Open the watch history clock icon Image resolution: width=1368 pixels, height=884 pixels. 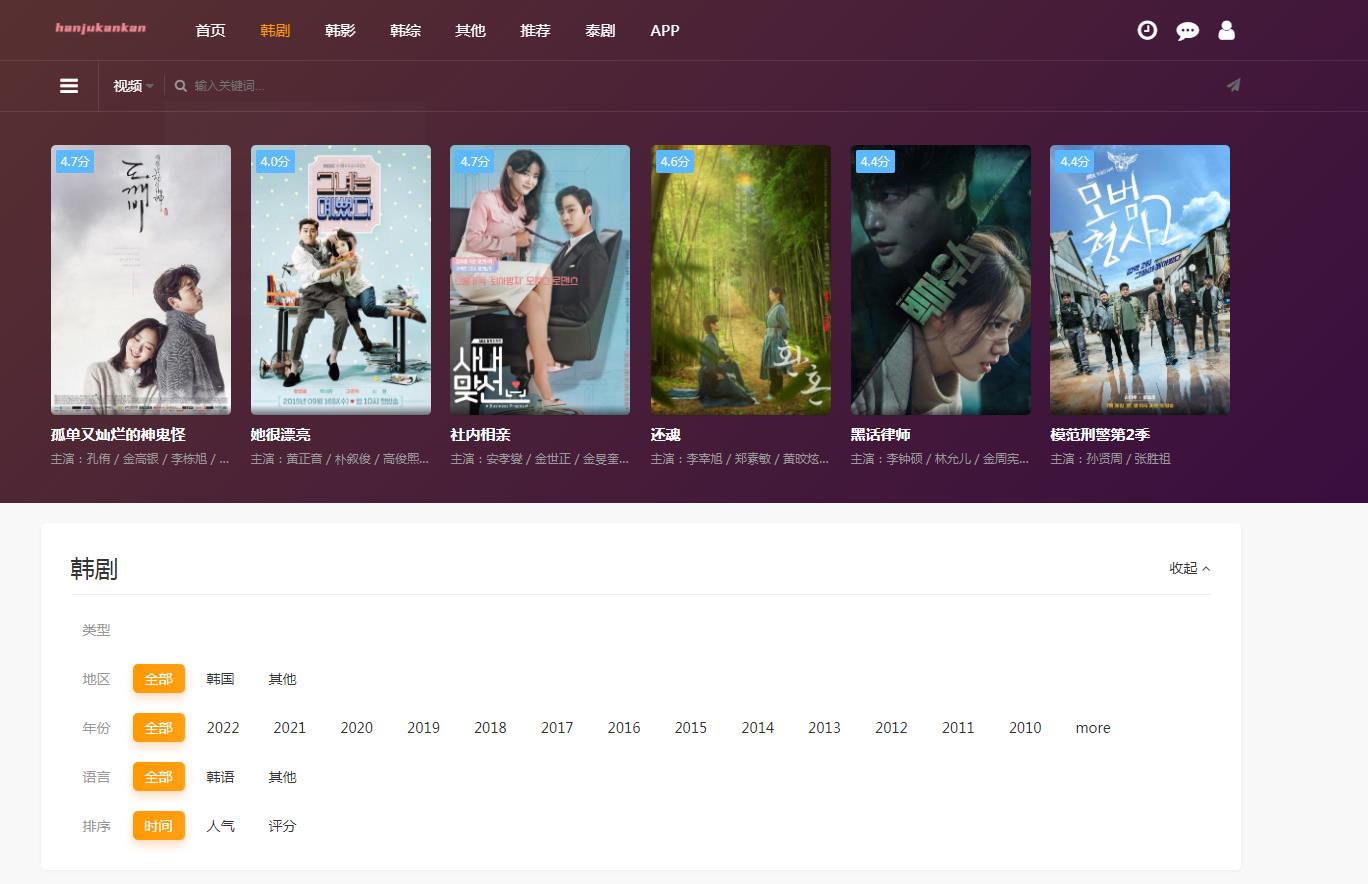point(1147,30)
